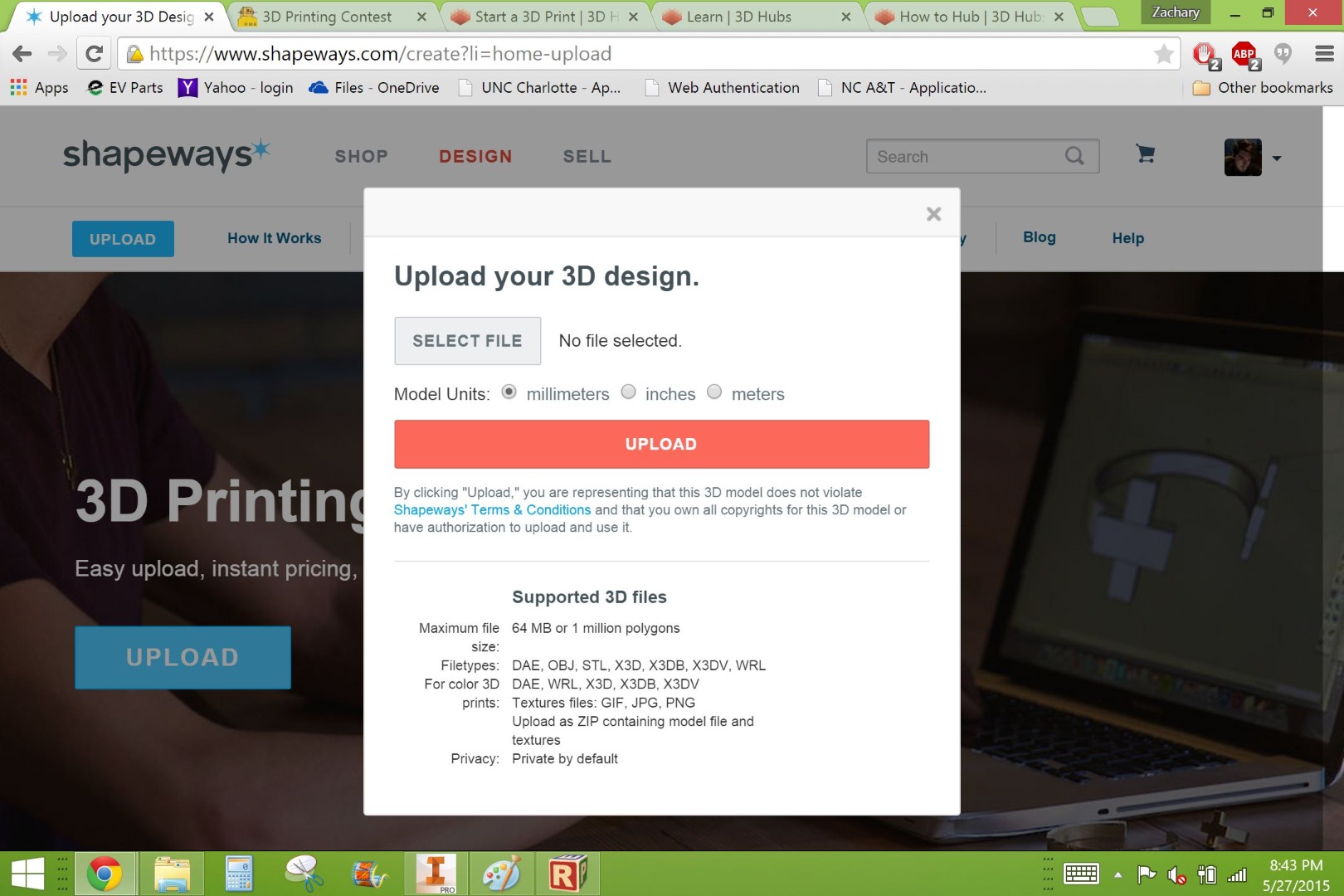Bookmark this page with the star icon
Image resolution: width=1344 pixels, height=896 pixels.
pyautogui.click(x=1163, y=54)
